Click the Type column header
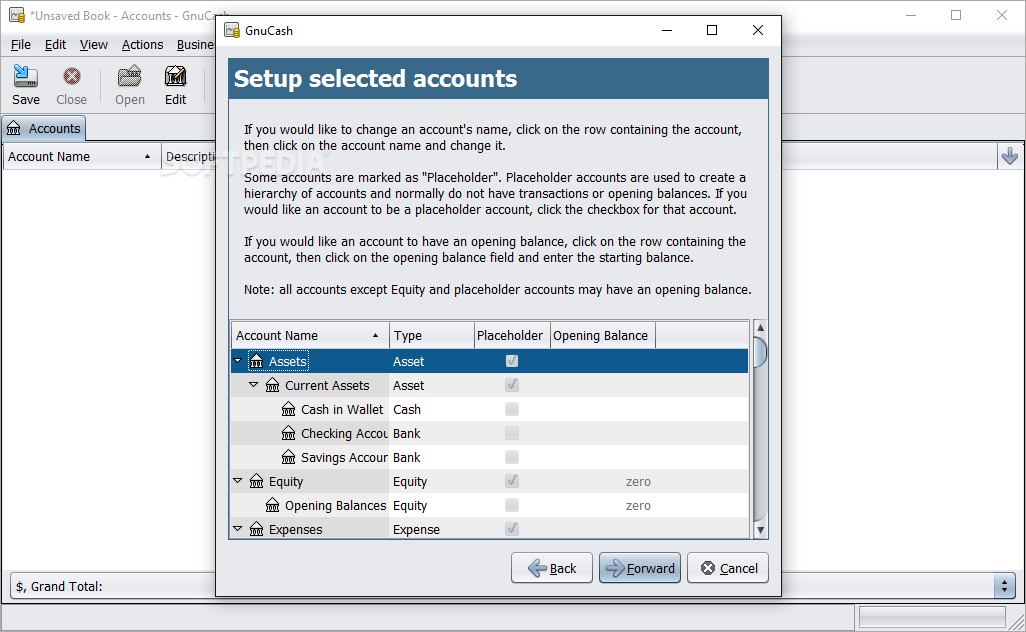The width and height of the screenshot is (1026, 632). [x=431, y=335]
